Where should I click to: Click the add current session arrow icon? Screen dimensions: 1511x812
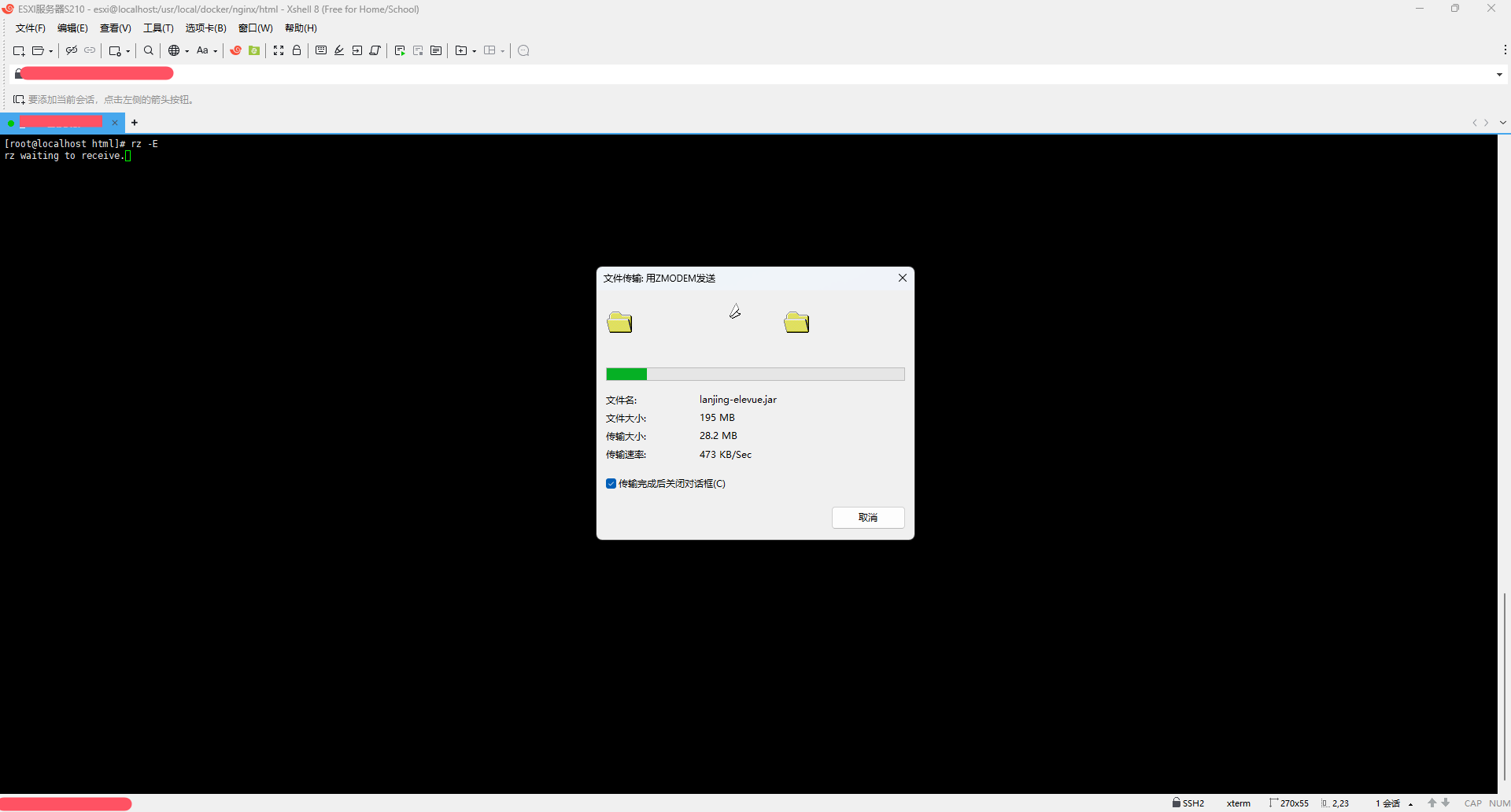(19, 99)
